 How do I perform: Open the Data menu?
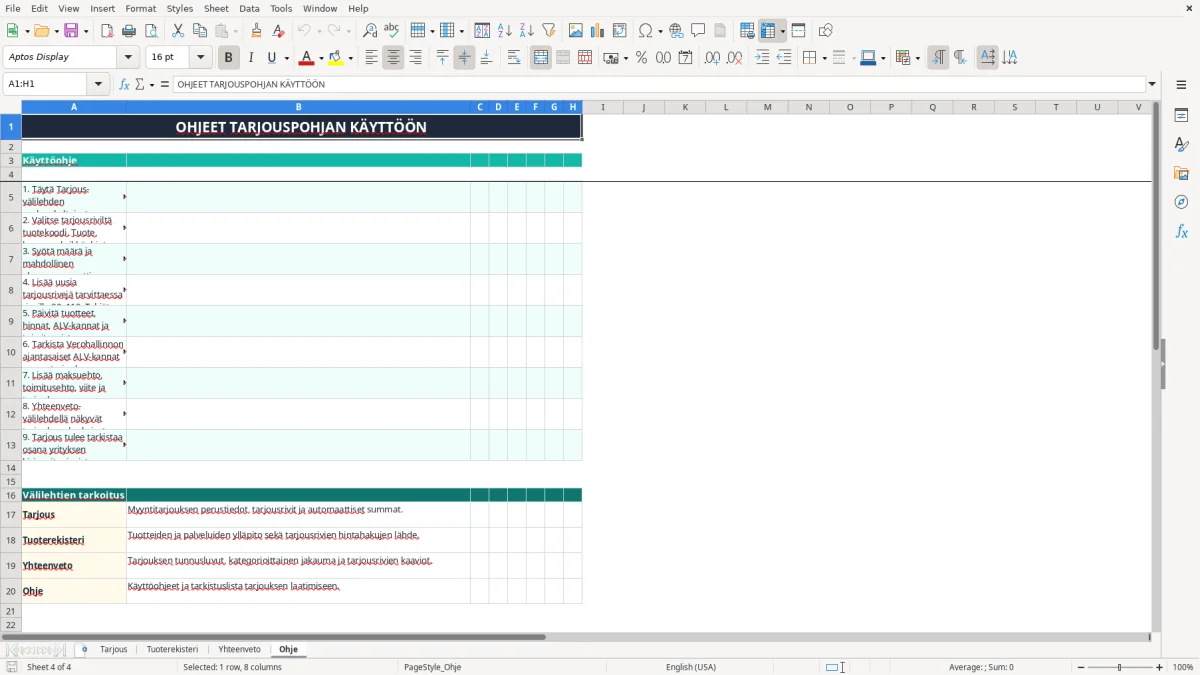point(249,8)
